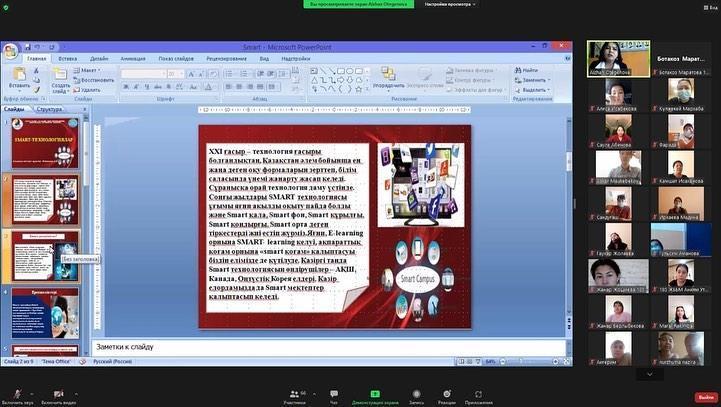Open the Zoom apps (Приложения) button
721x407 pixels.
pos(479,394)
